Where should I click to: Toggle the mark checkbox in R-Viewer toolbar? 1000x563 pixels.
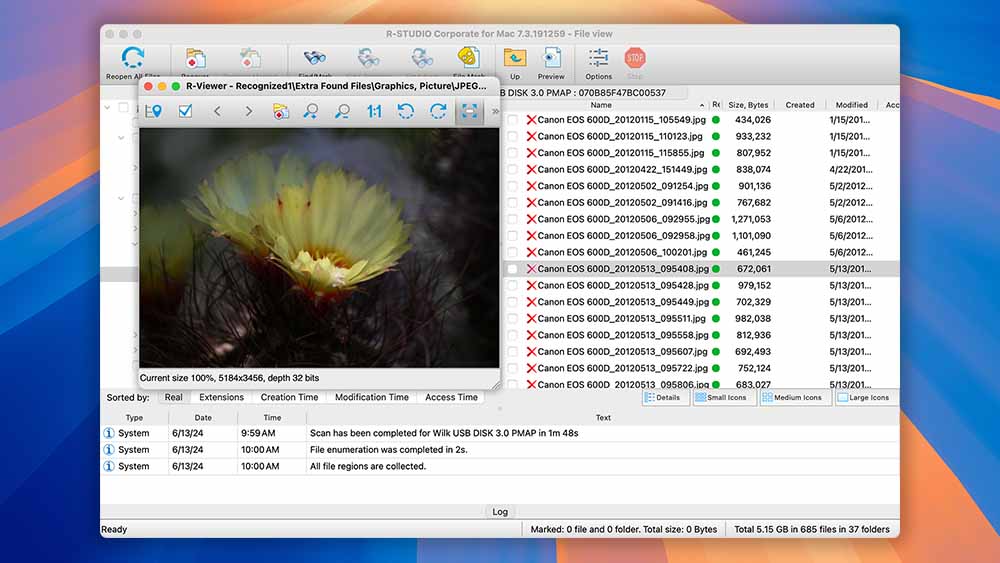(185, 111)
